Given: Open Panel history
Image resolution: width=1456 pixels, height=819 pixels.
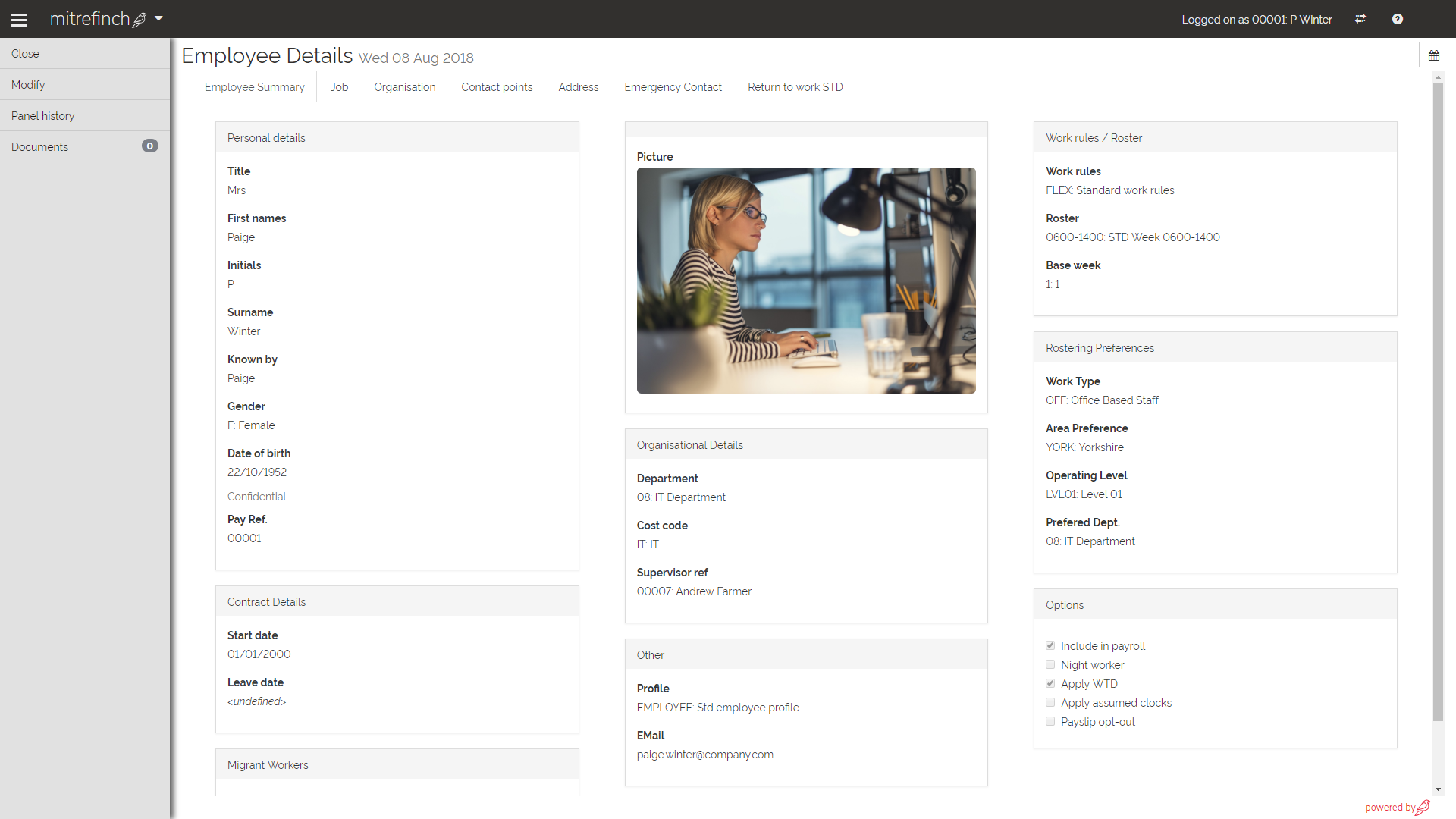Looking at the screenshot, I should pos(42,115).
